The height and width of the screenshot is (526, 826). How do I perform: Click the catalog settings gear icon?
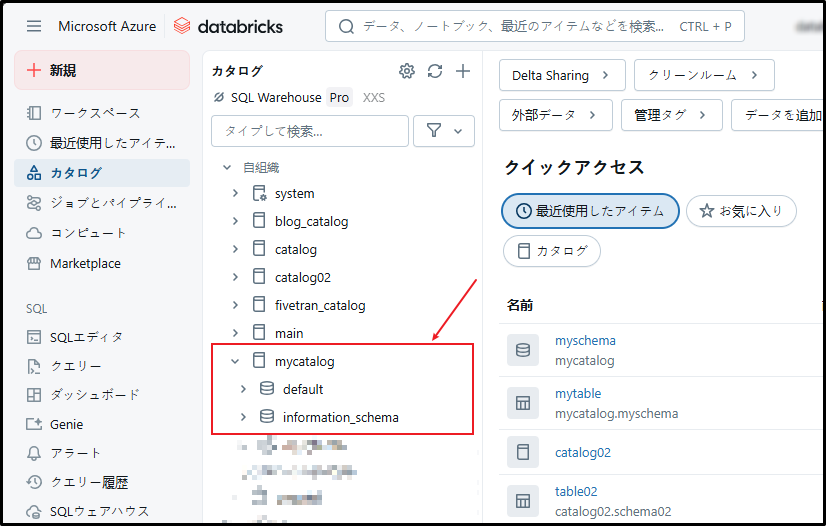tap(406, 71)
